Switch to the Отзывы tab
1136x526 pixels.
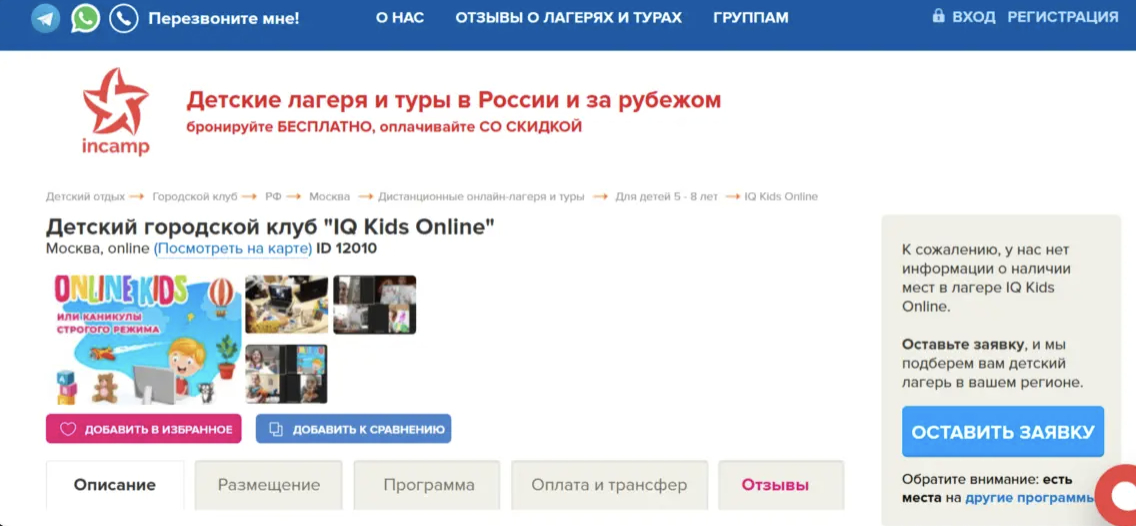point(781,485)
